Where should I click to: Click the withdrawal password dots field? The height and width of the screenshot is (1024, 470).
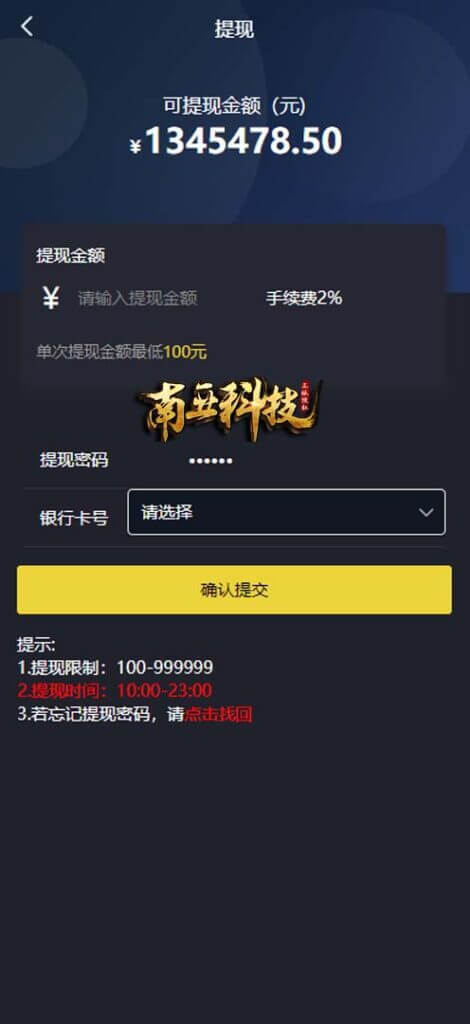click(210, 461)
